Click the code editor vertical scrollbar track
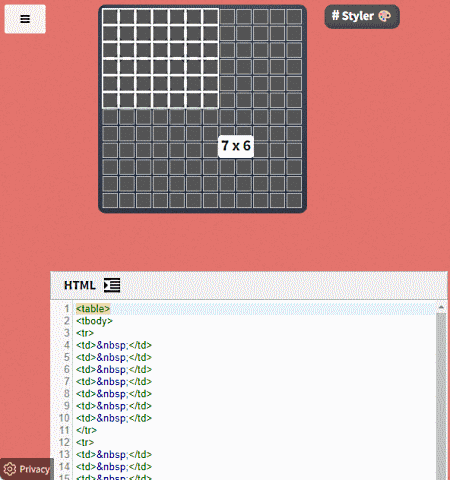The width and height of the screenshot is (450, 480). coord(441,397)
